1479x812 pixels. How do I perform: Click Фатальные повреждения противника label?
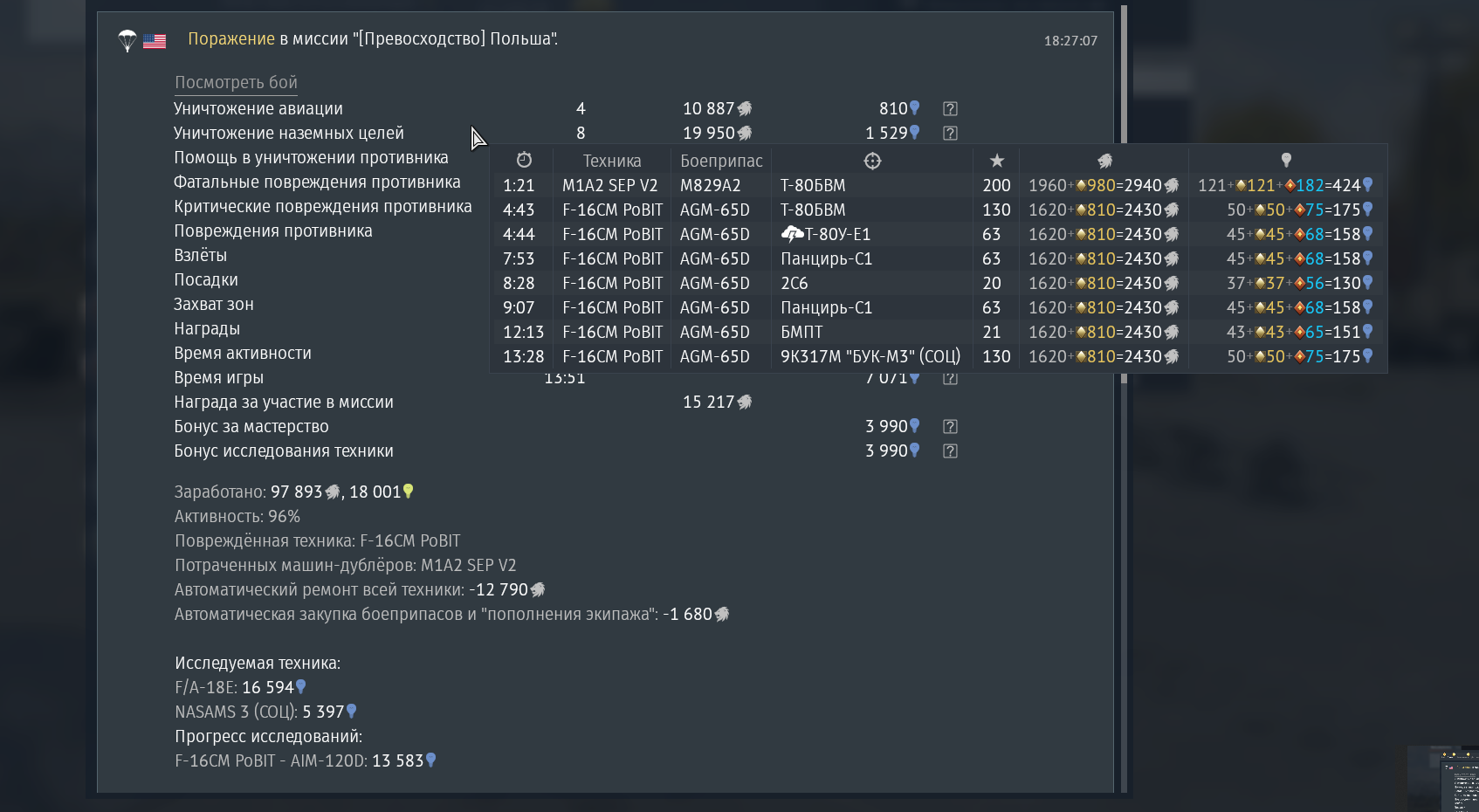coord(317,182)
